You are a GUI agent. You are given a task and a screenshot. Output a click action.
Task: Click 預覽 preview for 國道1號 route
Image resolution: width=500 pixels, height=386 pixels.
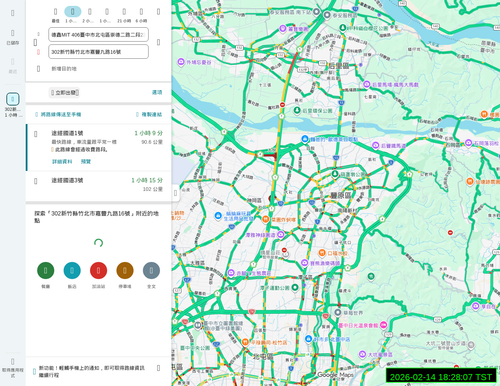86,161
